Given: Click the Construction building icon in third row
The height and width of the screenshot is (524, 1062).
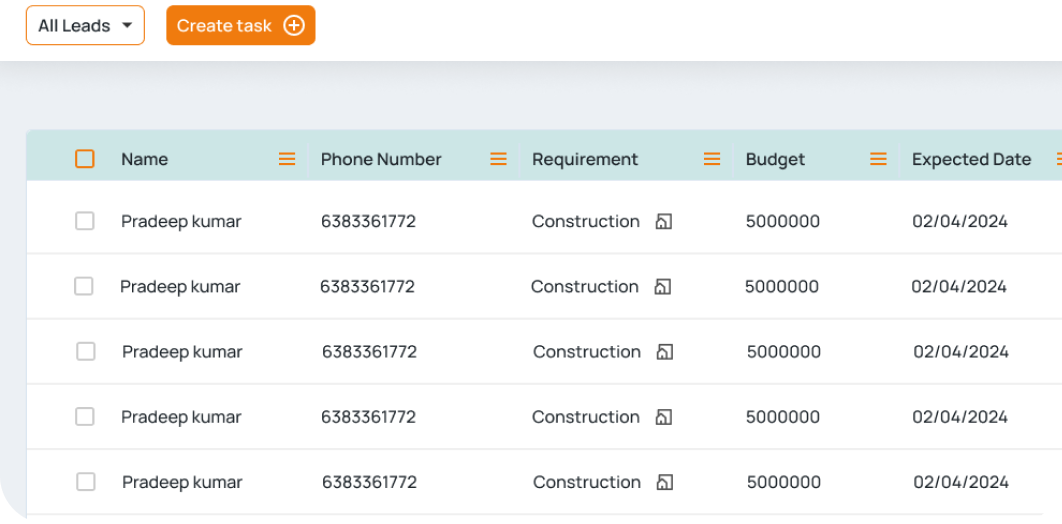Looking at the screenshot, I should [x=665, y=351].
